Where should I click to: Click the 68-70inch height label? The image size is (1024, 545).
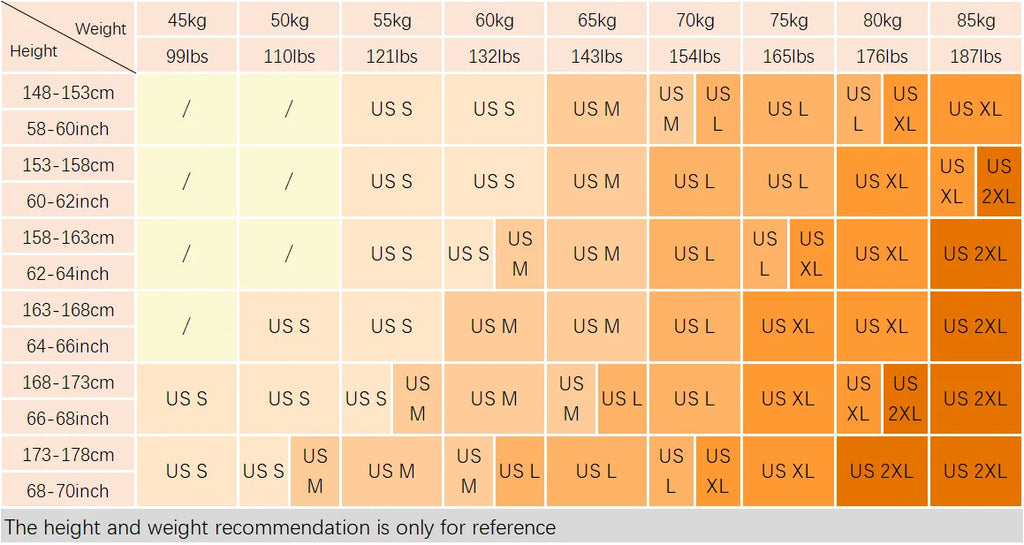click(68, 490)
